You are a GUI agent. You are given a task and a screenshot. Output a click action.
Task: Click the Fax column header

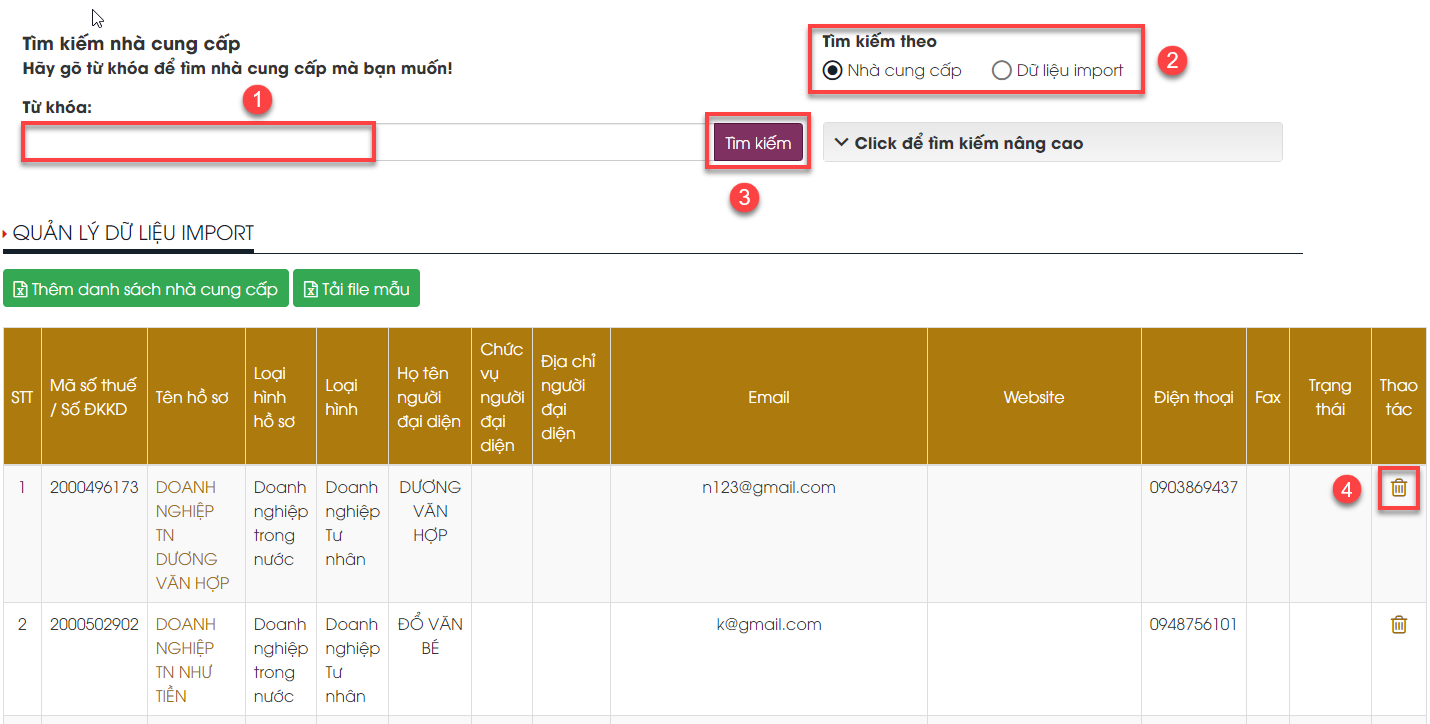point(1268,397)
